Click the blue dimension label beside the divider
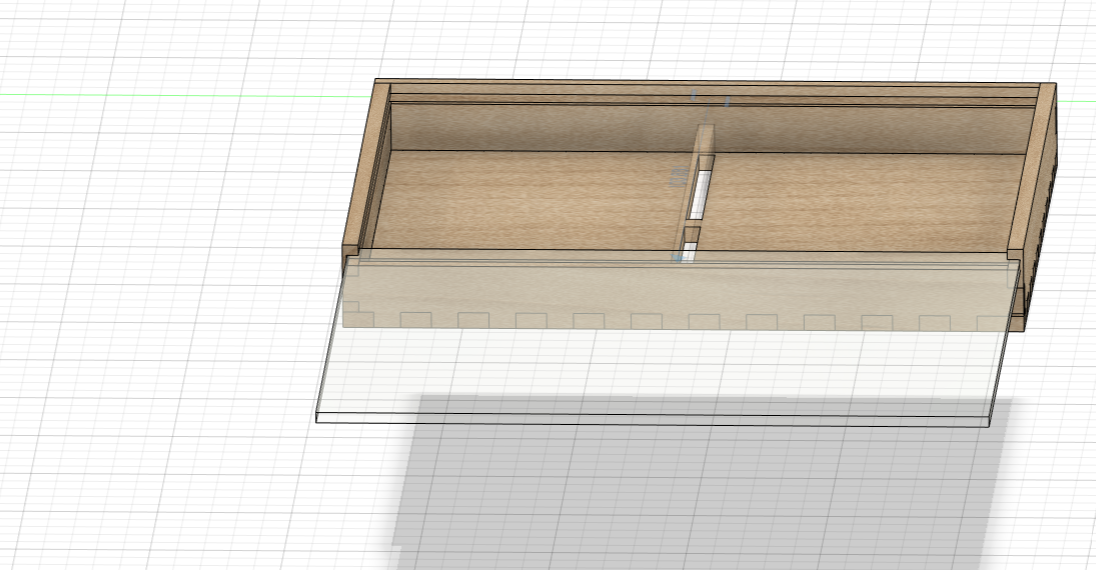1096x570 pixels. (x=678, y=176)
